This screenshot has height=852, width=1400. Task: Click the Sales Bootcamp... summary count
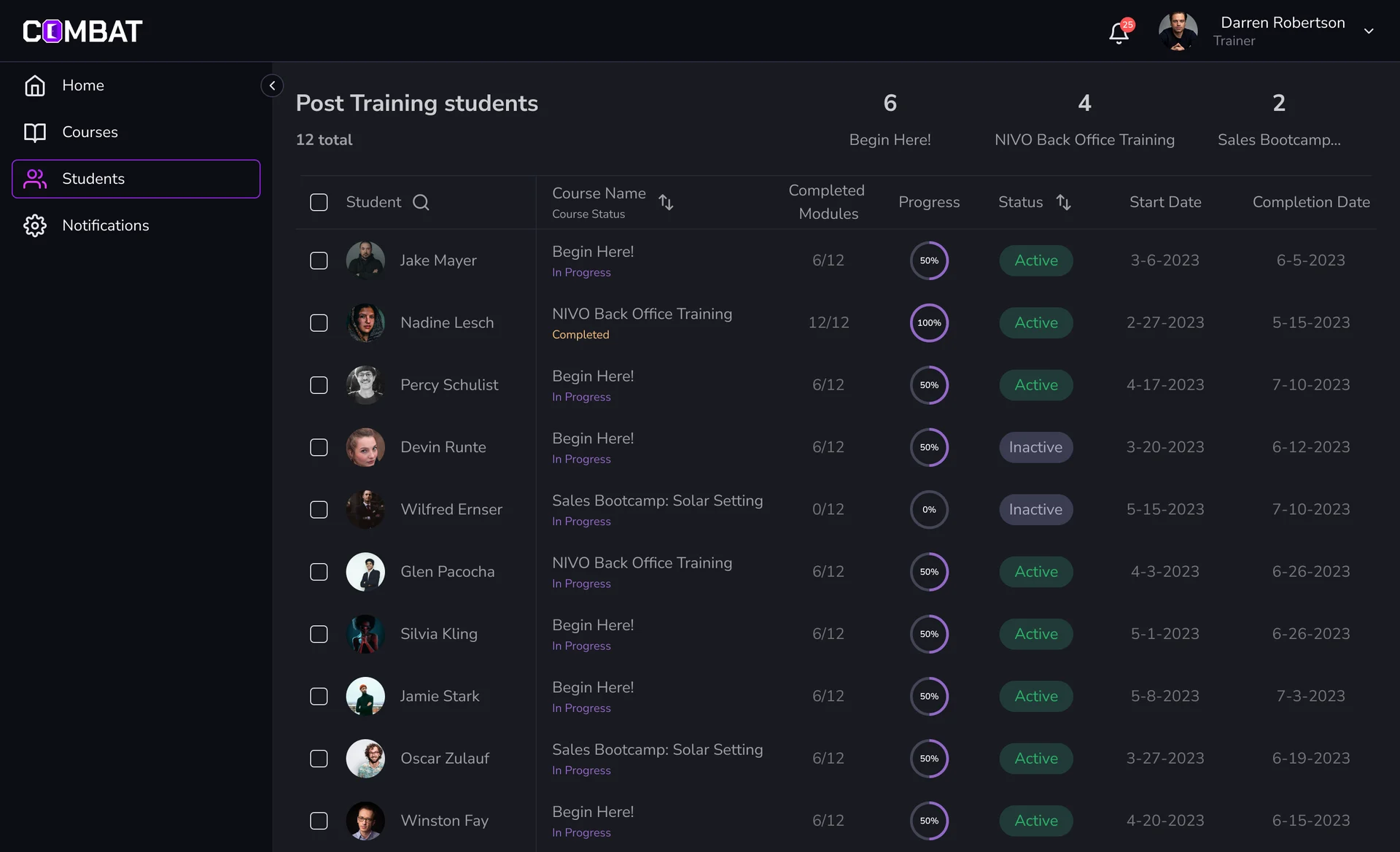[1279, 120]
